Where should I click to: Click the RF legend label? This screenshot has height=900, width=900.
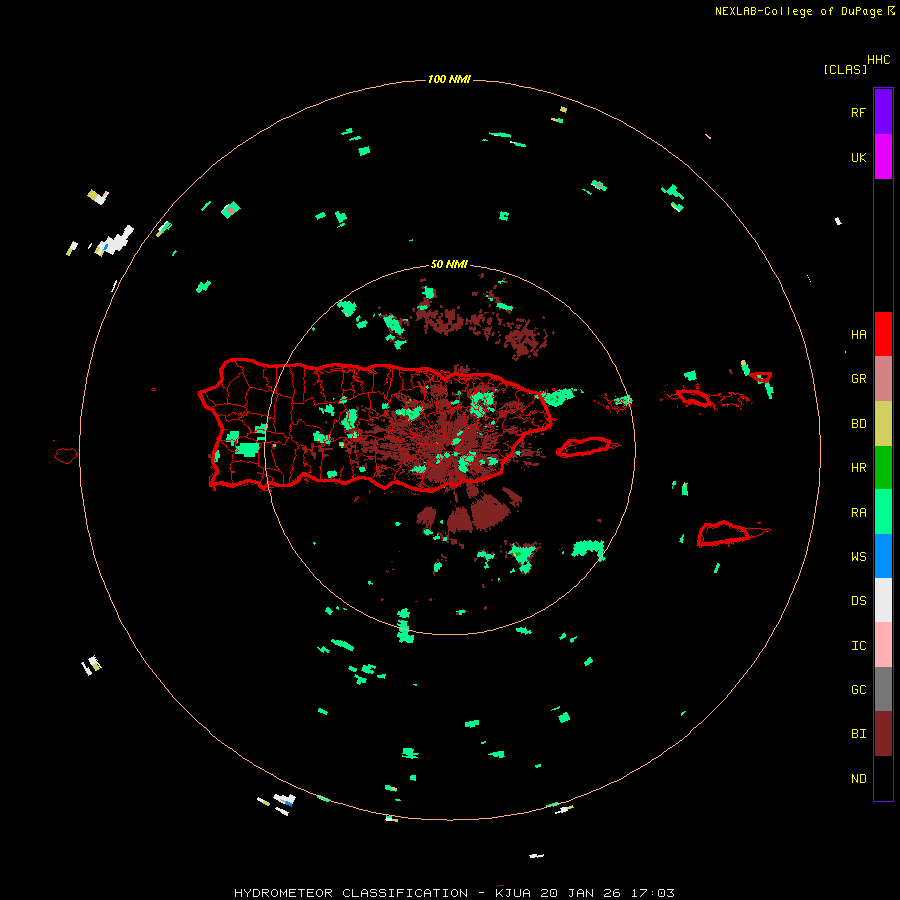858,112
